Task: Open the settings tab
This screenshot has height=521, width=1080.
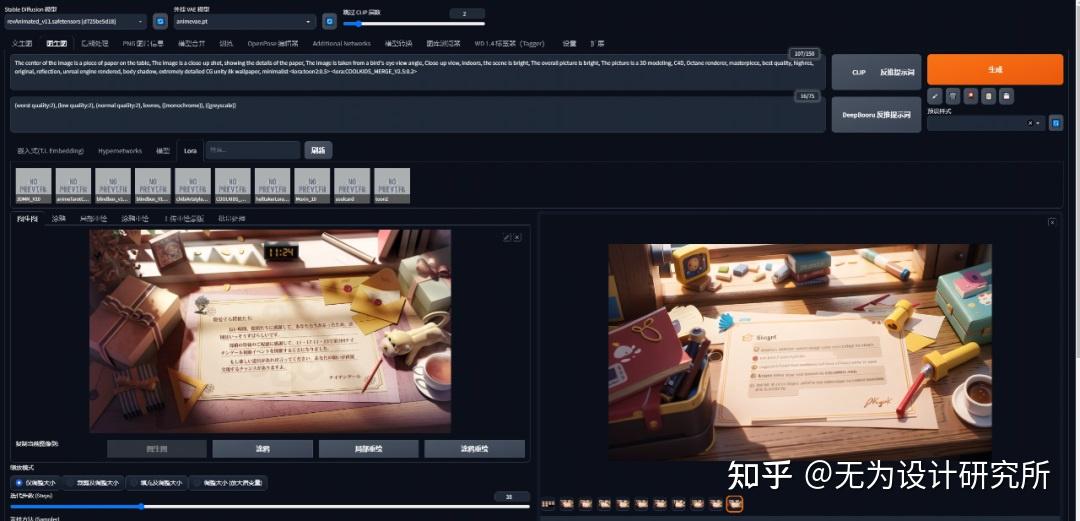Action: (569, 43)
